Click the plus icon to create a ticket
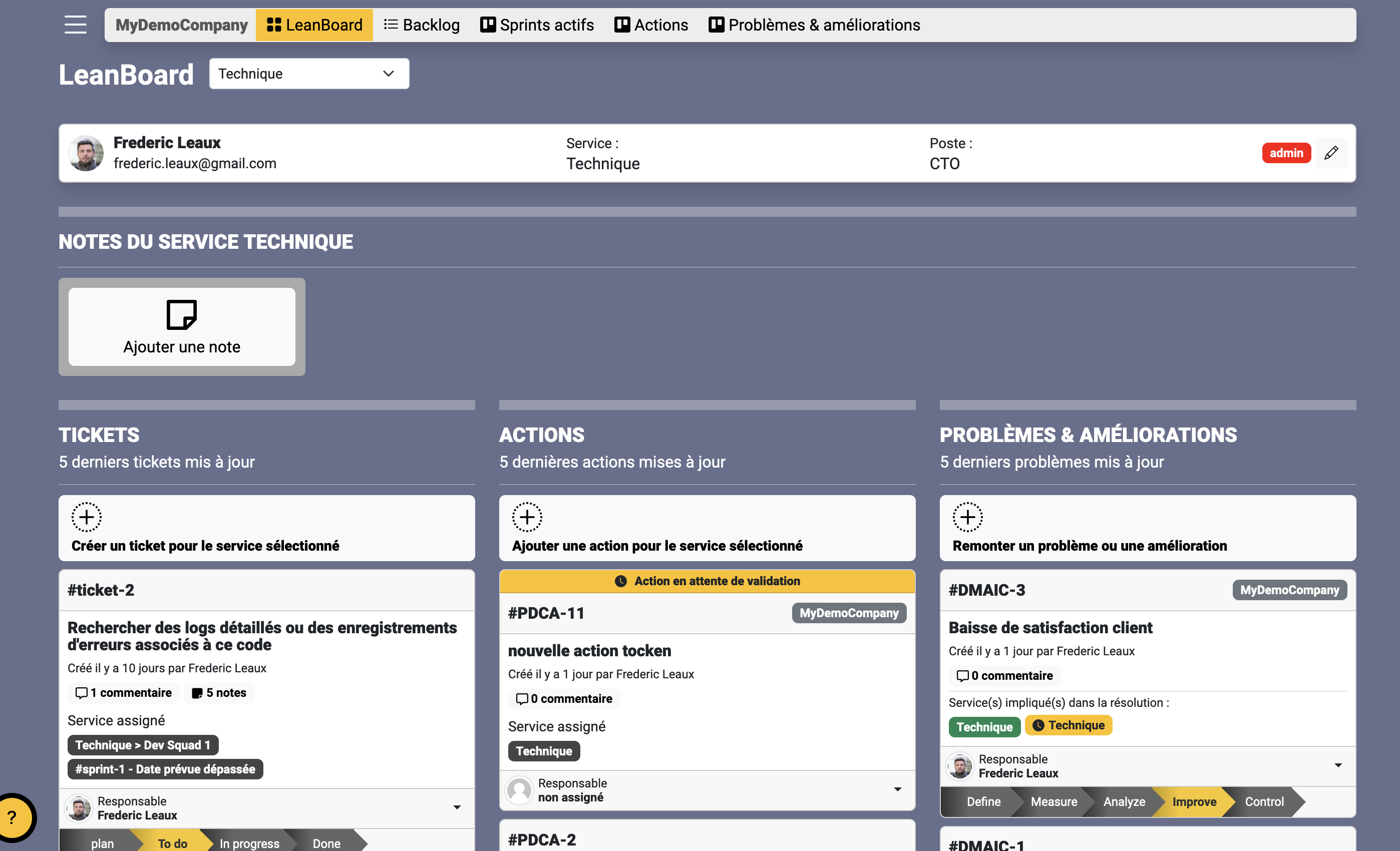1400x851 pixels. click(86, 517)
